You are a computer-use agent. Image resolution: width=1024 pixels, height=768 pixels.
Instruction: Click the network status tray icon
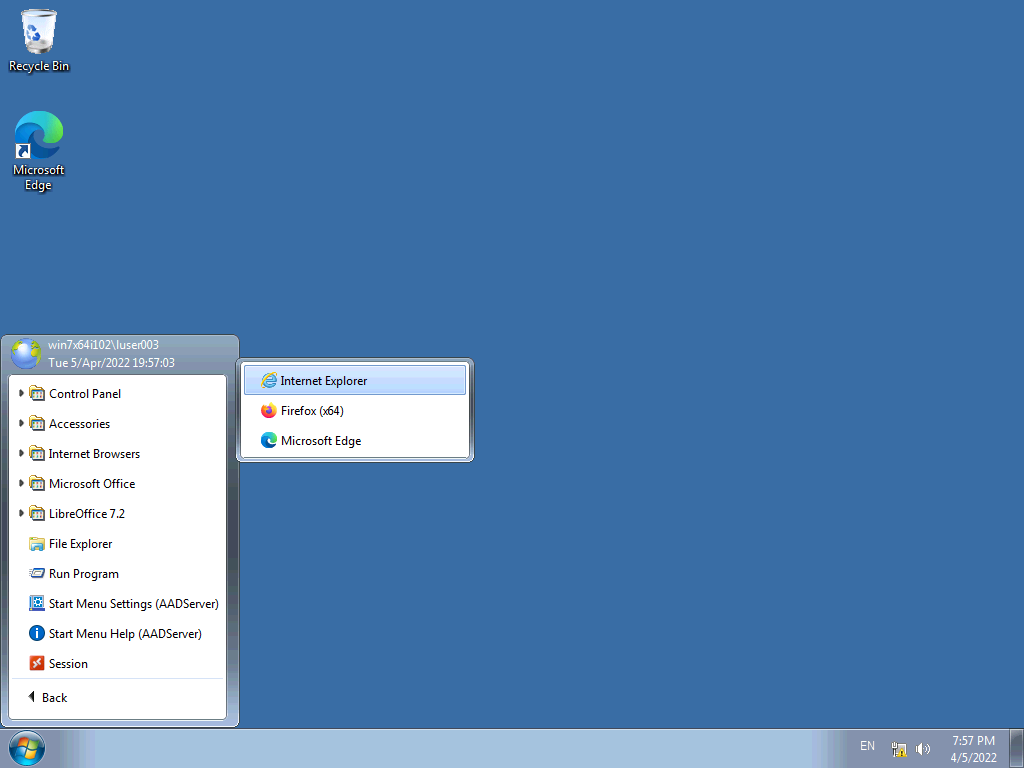pos(899,749)
